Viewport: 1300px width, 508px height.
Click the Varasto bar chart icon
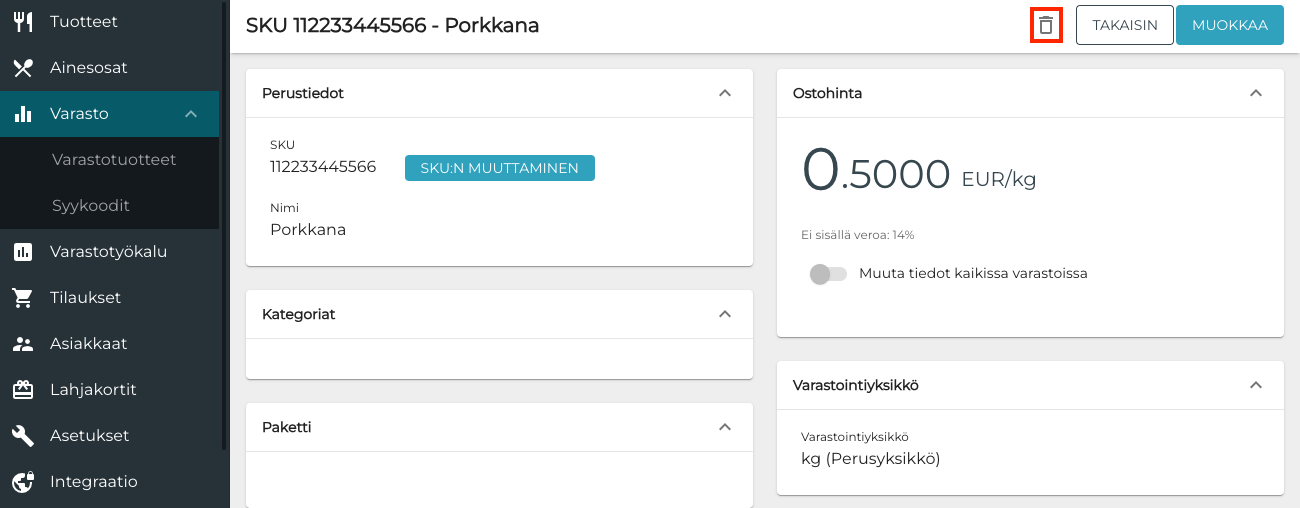point(23,114)
